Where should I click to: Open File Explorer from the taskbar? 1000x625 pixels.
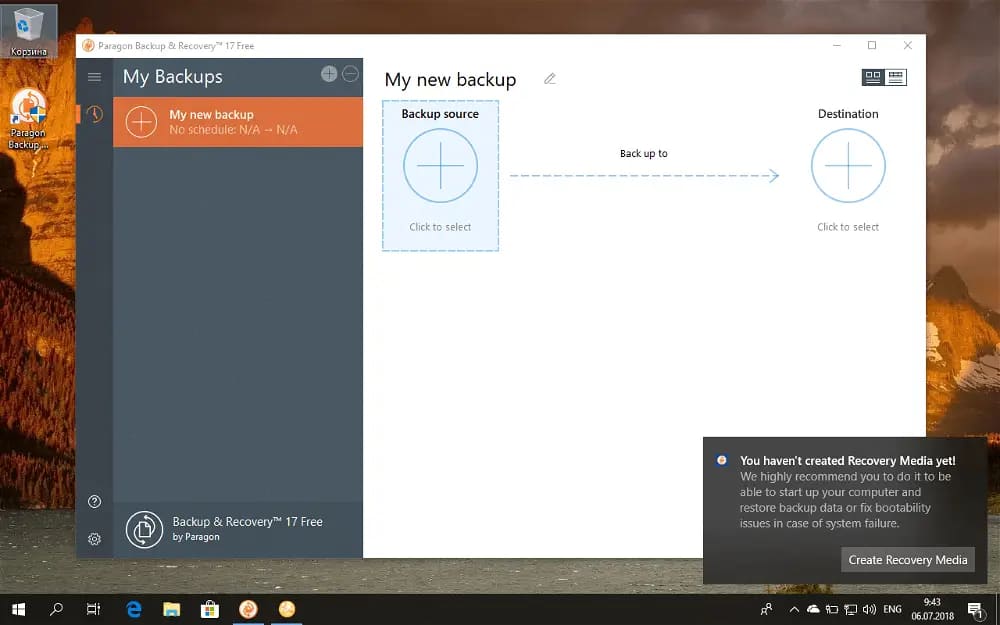pos(172,610)
